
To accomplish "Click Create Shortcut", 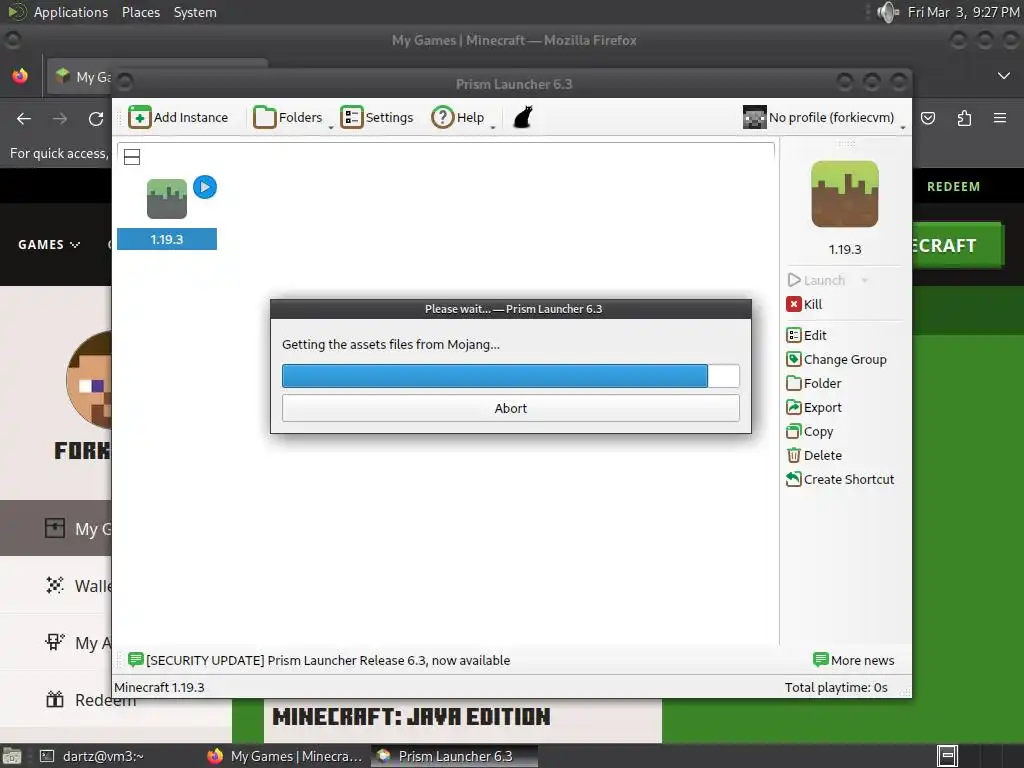I will [x=840, y=479].
